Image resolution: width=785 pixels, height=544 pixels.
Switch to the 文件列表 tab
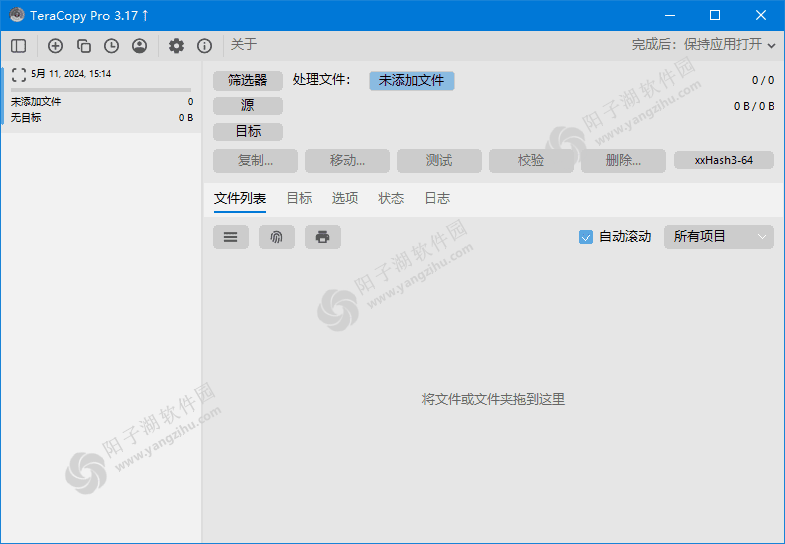click(x=240, y=199)
